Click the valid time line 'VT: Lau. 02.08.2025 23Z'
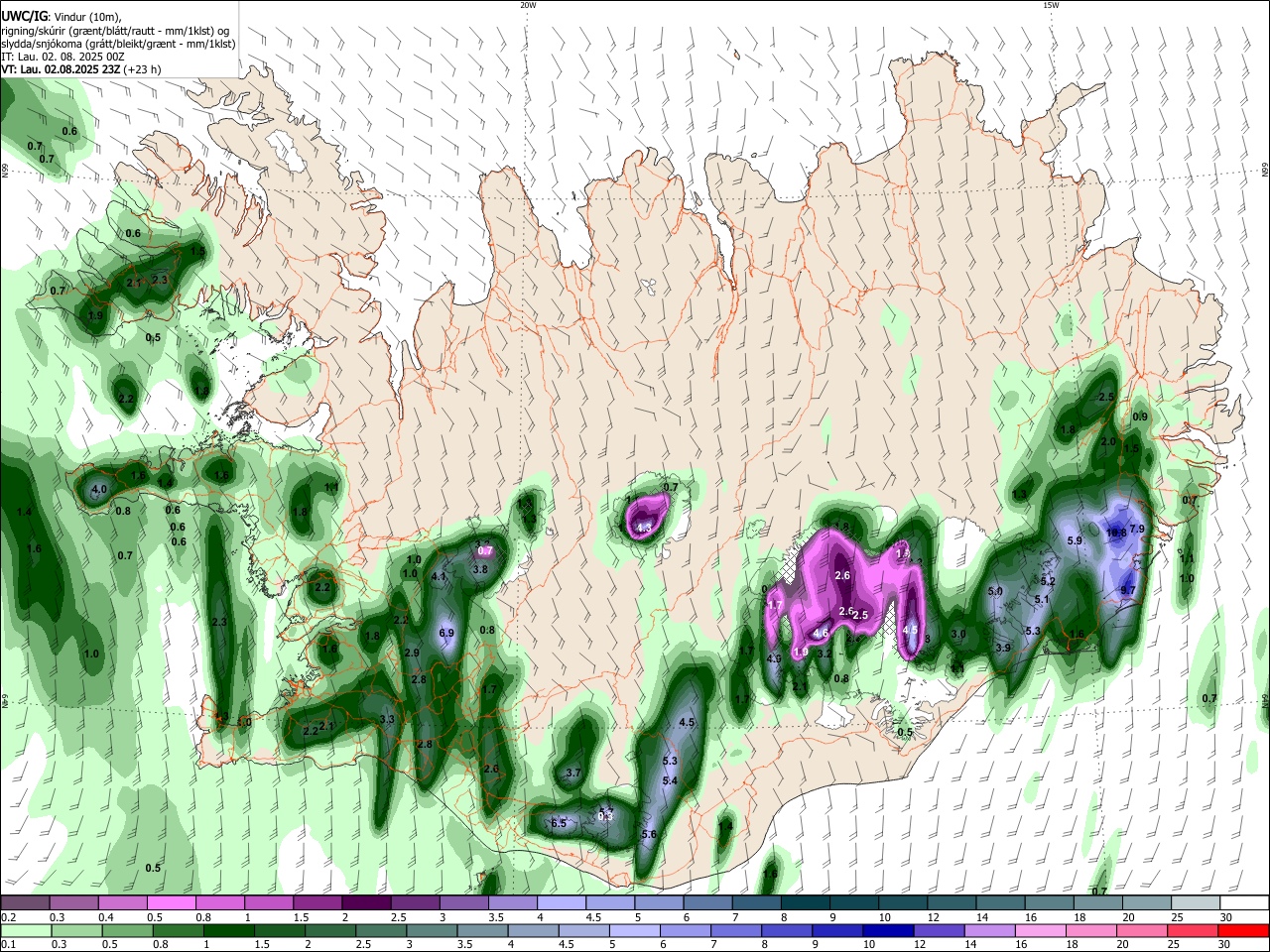The image size is (1270, 952). [61, 69]
